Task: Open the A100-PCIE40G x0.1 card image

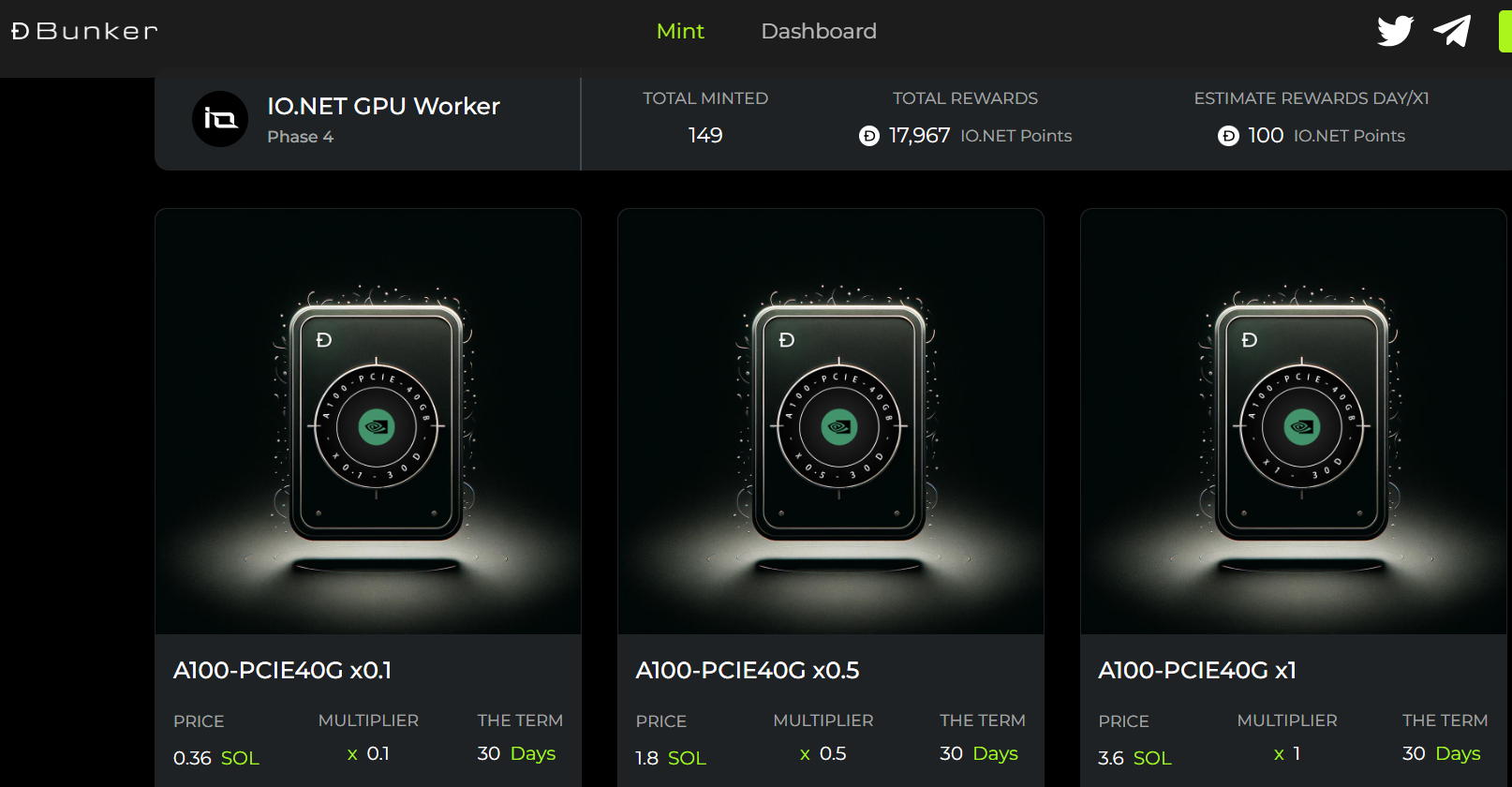Action: pyautogui.click(x=368, y=422)
